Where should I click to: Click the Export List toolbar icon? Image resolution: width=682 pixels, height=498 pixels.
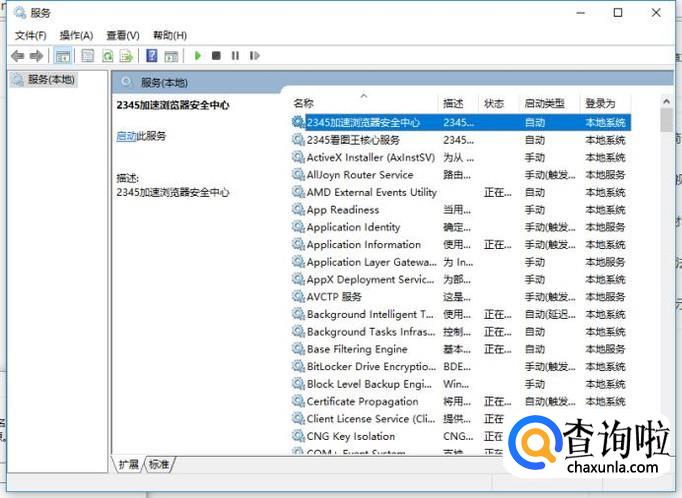[126, 56]
